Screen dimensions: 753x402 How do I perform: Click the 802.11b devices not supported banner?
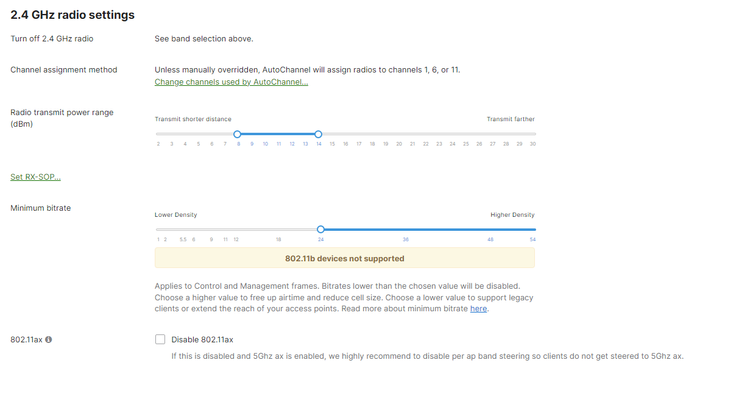(x=345, y=258)
